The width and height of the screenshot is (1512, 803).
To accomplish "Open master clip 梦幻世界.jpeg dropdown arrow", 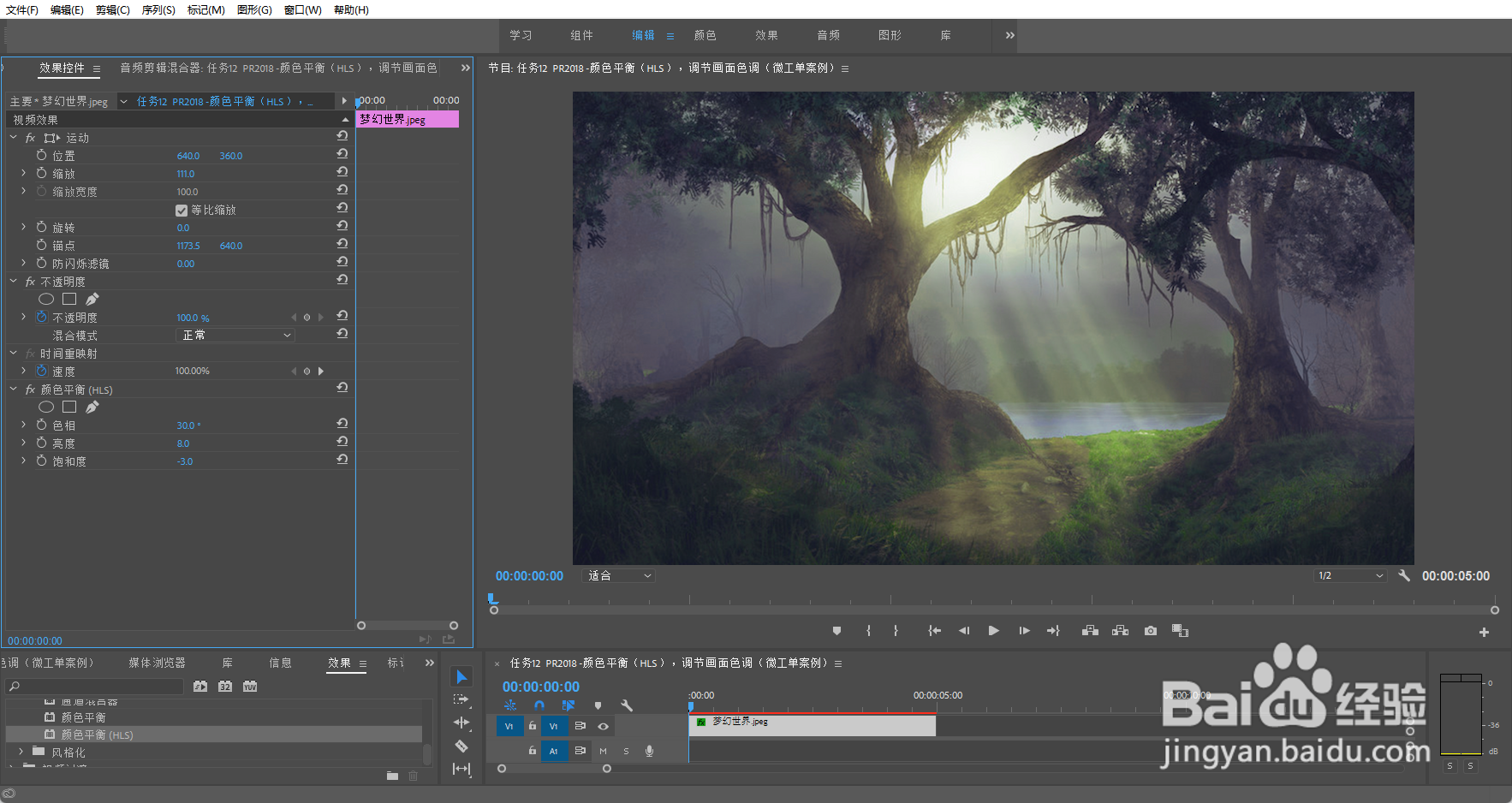I will 123,101.
